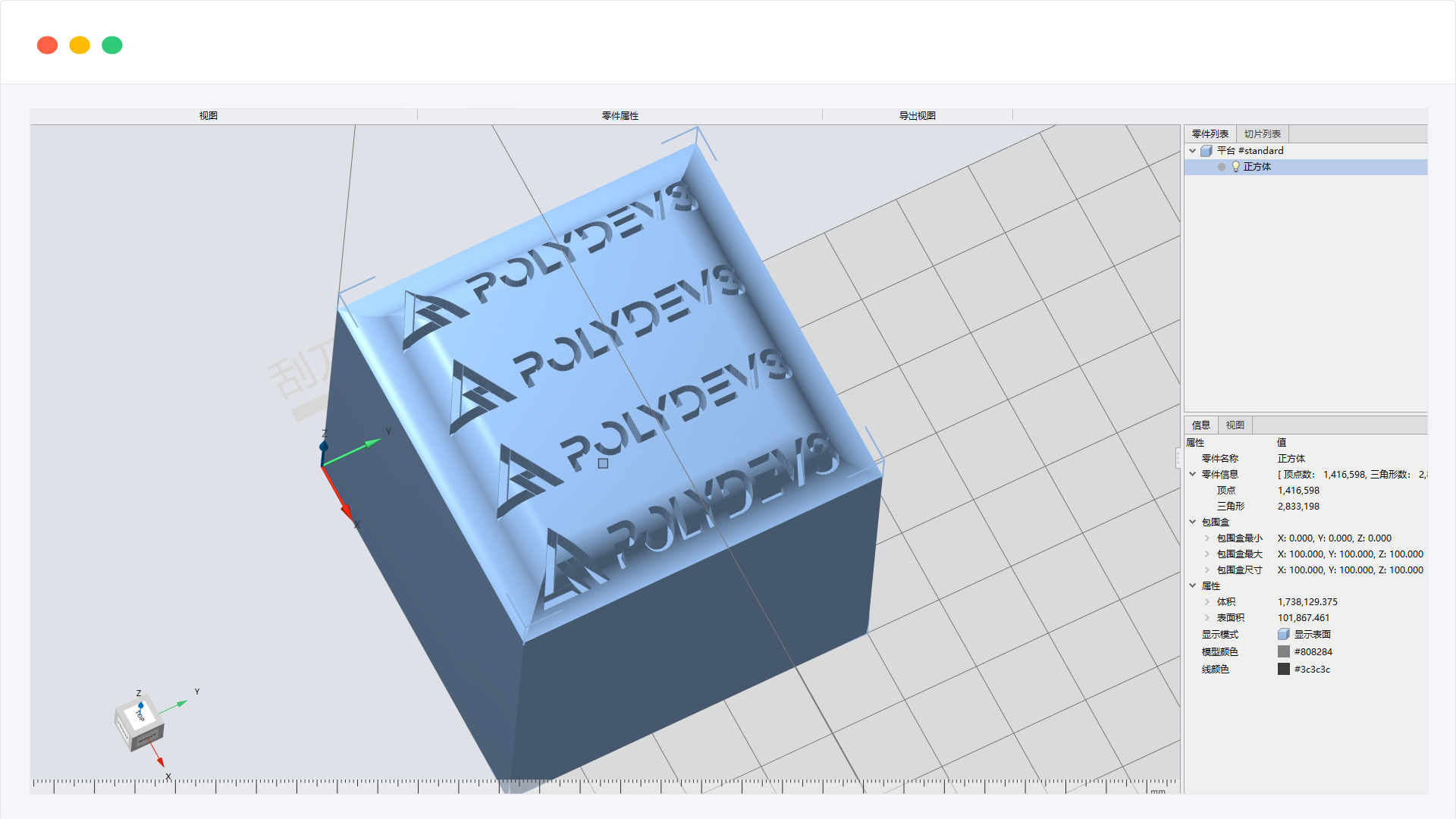Screen dimensions: 1456x819
Task: Click the yellow minimize window button
Action: click(80, 45)
